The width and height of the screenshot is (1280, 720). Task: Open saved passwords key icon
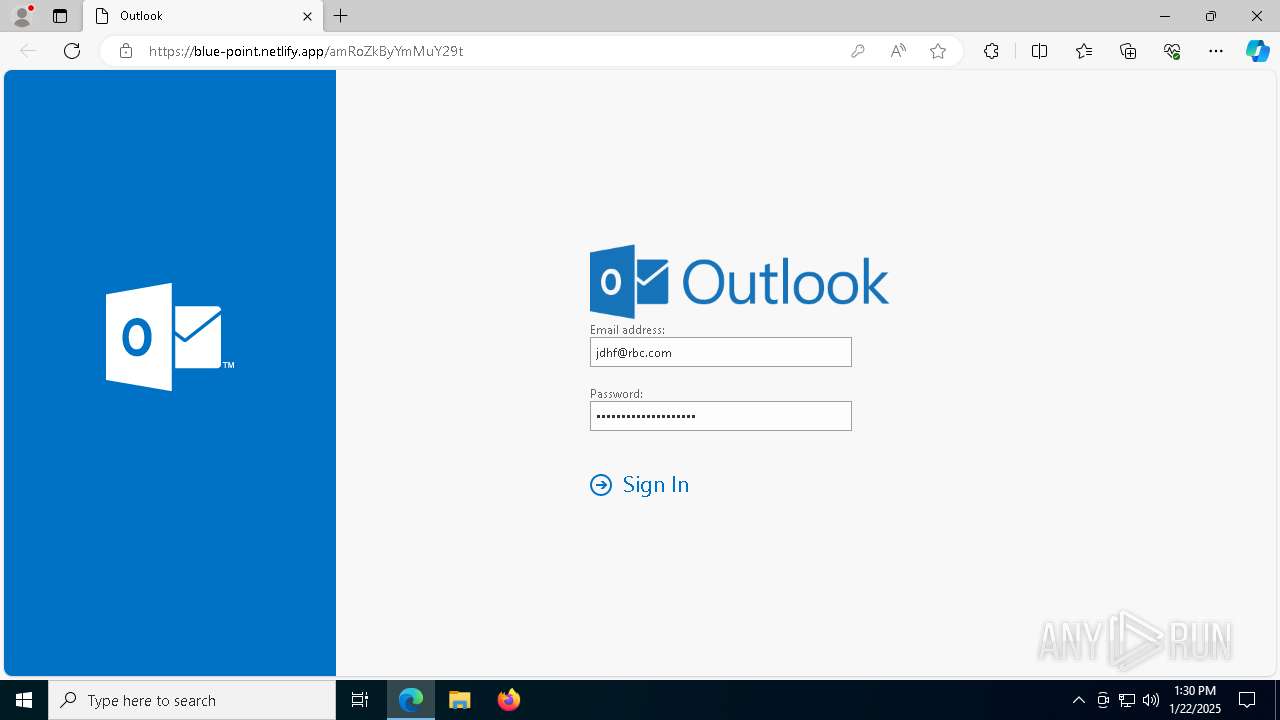(857, 51)
